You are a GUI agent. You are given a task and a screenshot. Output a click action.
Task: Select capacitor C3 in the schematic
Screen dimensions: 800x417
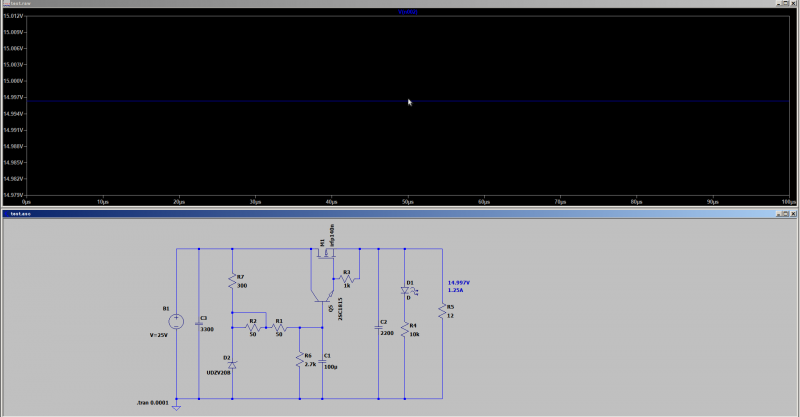(199, 323)
